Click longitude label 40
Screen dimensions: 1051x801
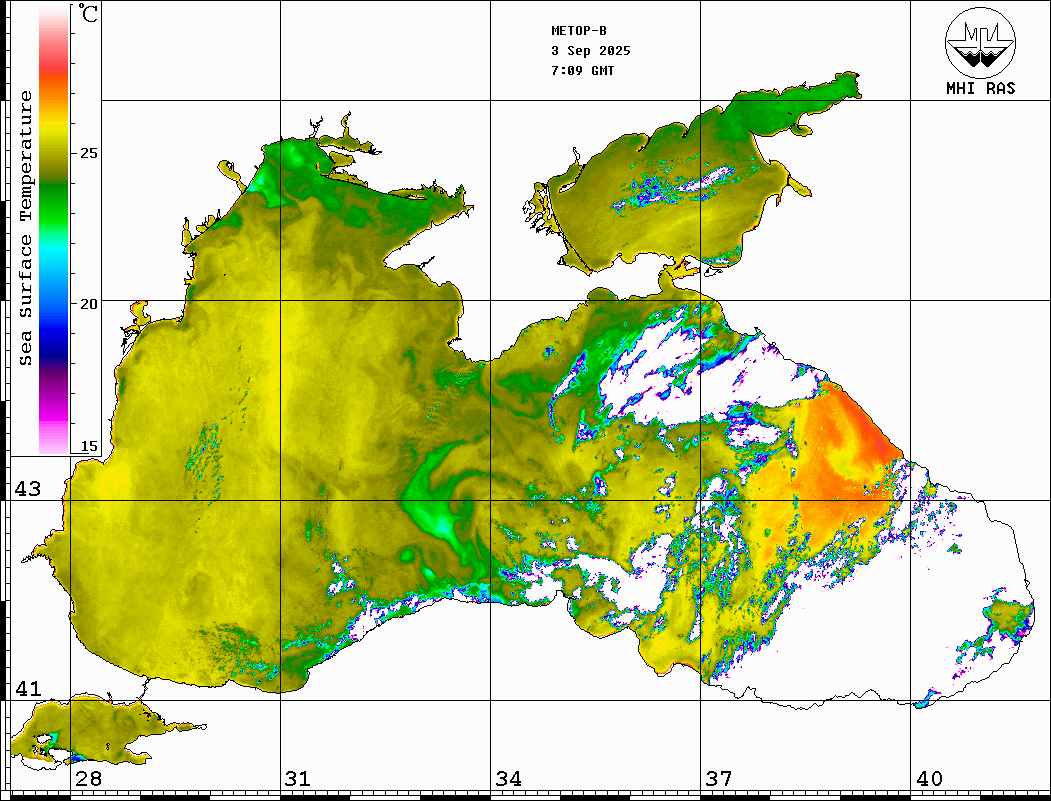[x=929, y=779]
